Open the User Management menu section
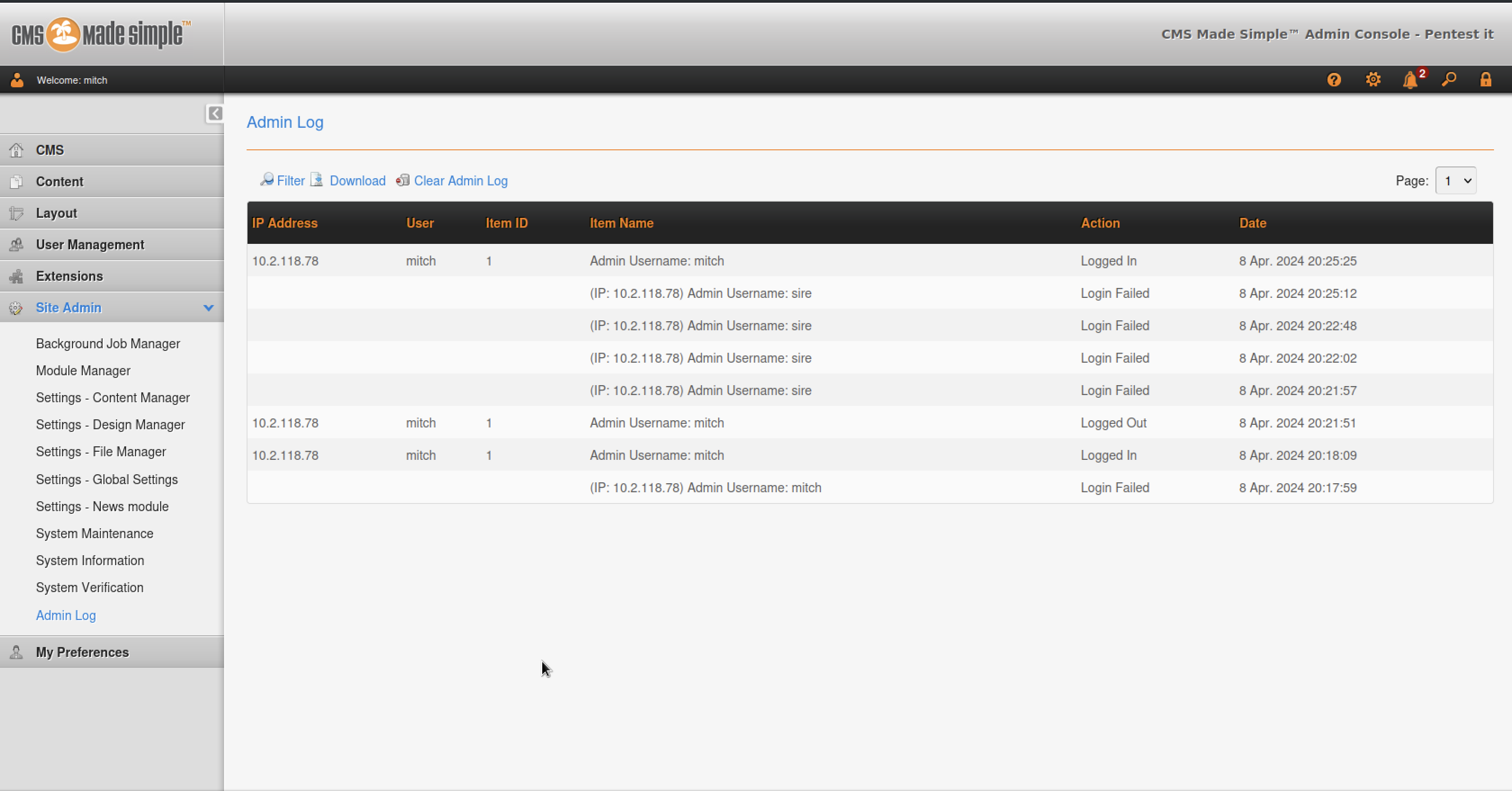Image resolution: width=1512 pixels, height=791 pixels. tap(112, 245)
